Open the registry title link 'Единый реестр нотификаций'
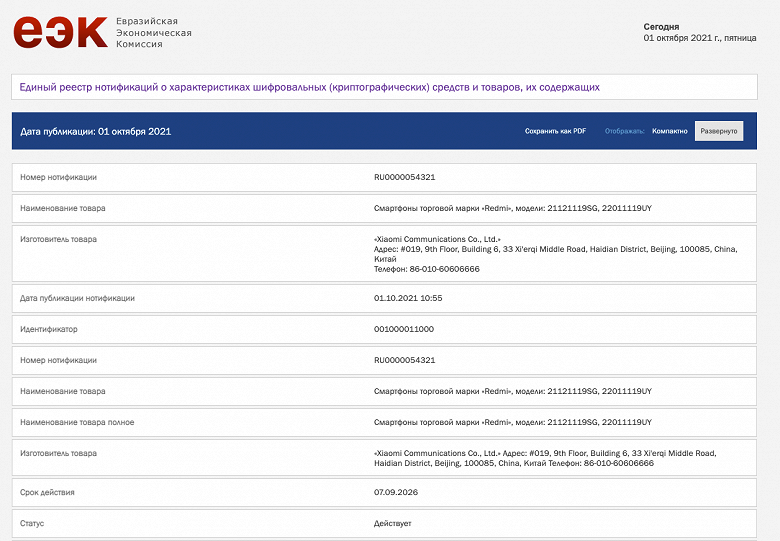 click(310, 87)
